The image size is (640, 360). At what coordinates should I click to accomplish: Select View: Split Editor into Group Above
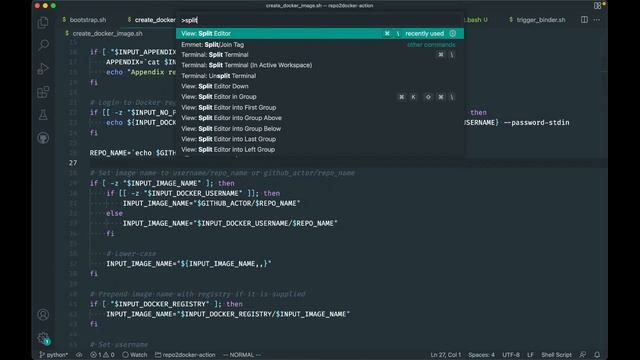click(x=320, y=118)
